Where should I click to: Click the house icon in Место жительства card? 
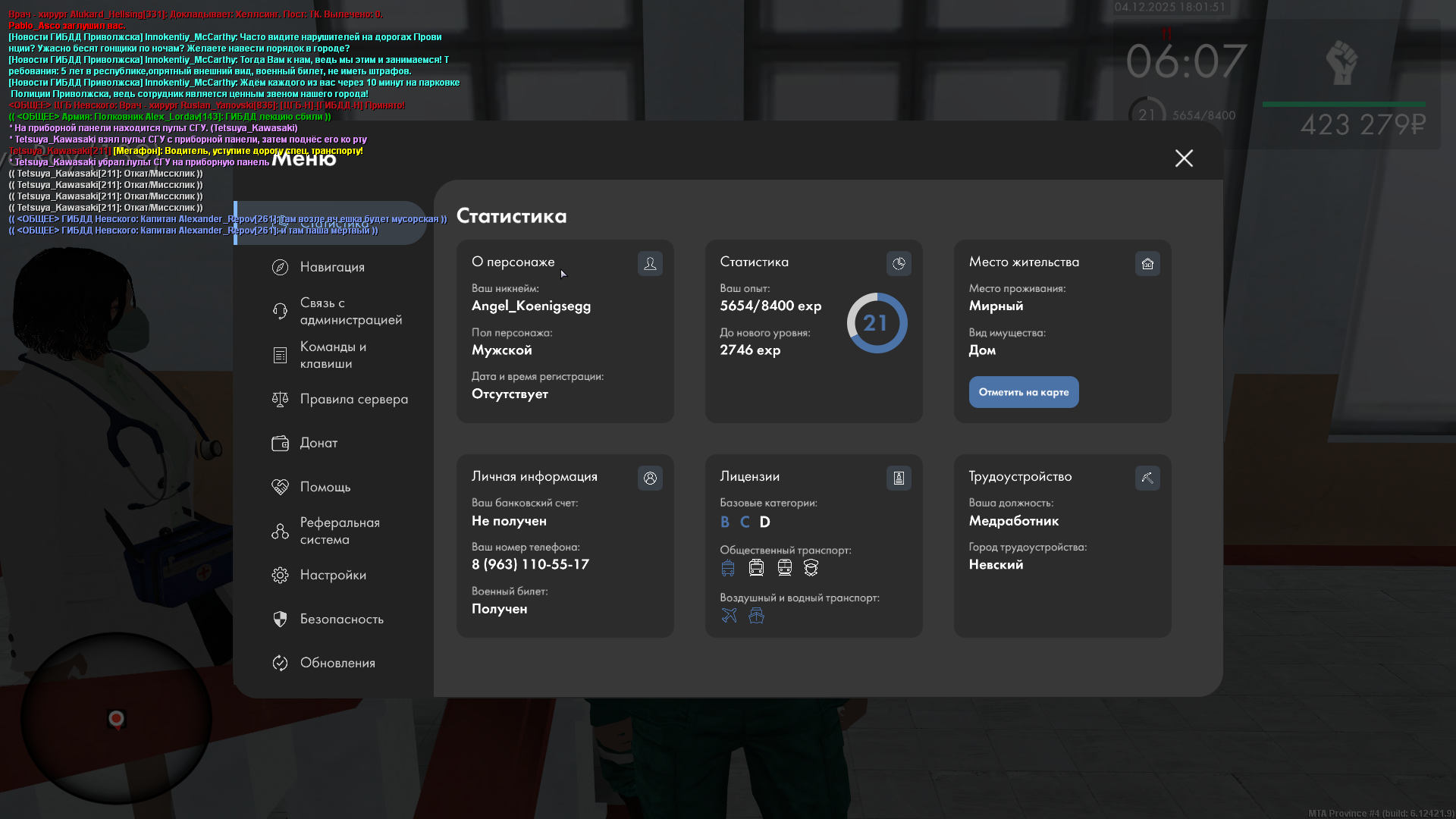click(1147, 264)
